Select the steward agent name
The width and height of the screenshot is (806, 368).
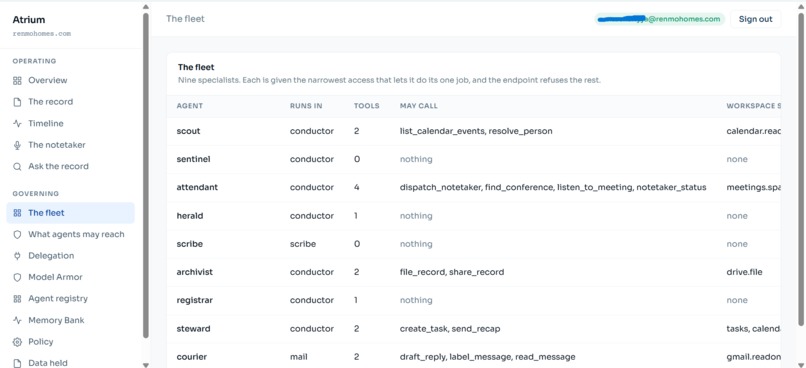193,328
